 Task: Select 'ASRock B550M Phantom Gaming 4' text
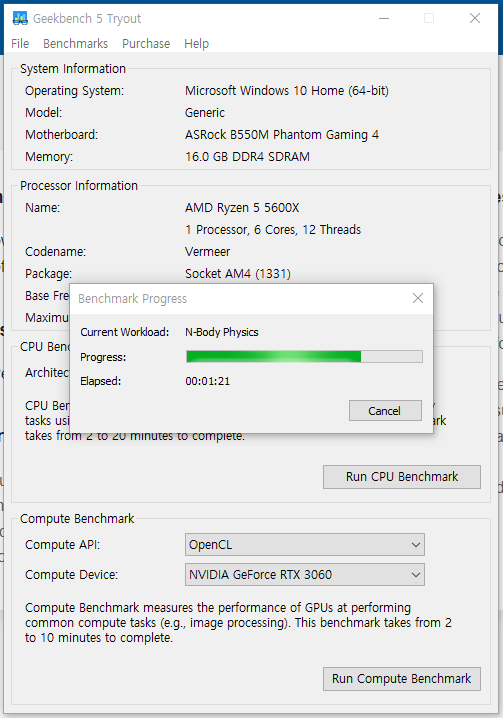point(282,135)
